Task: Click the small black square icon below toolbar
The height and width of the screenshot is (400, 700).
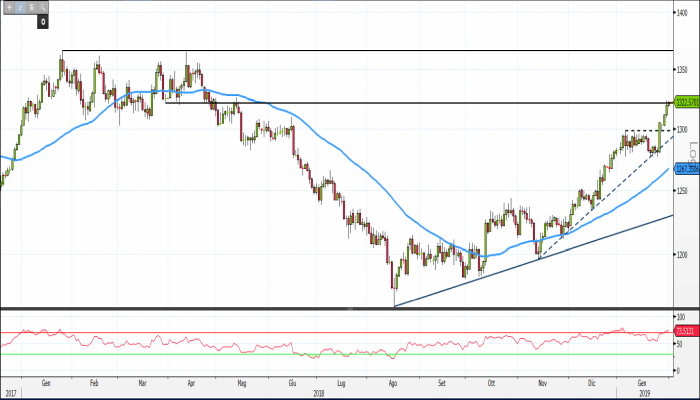Action: [x=43, y=20]
